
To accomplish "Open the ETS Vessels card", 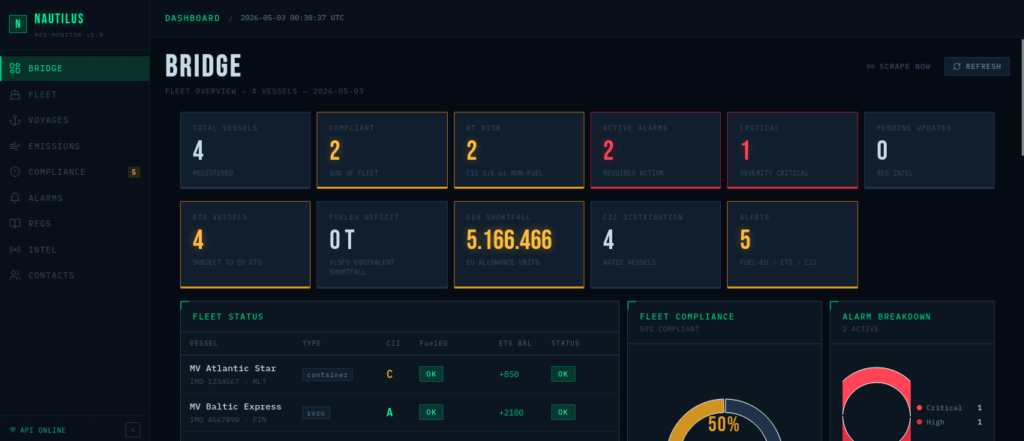I will click(246, 244).
